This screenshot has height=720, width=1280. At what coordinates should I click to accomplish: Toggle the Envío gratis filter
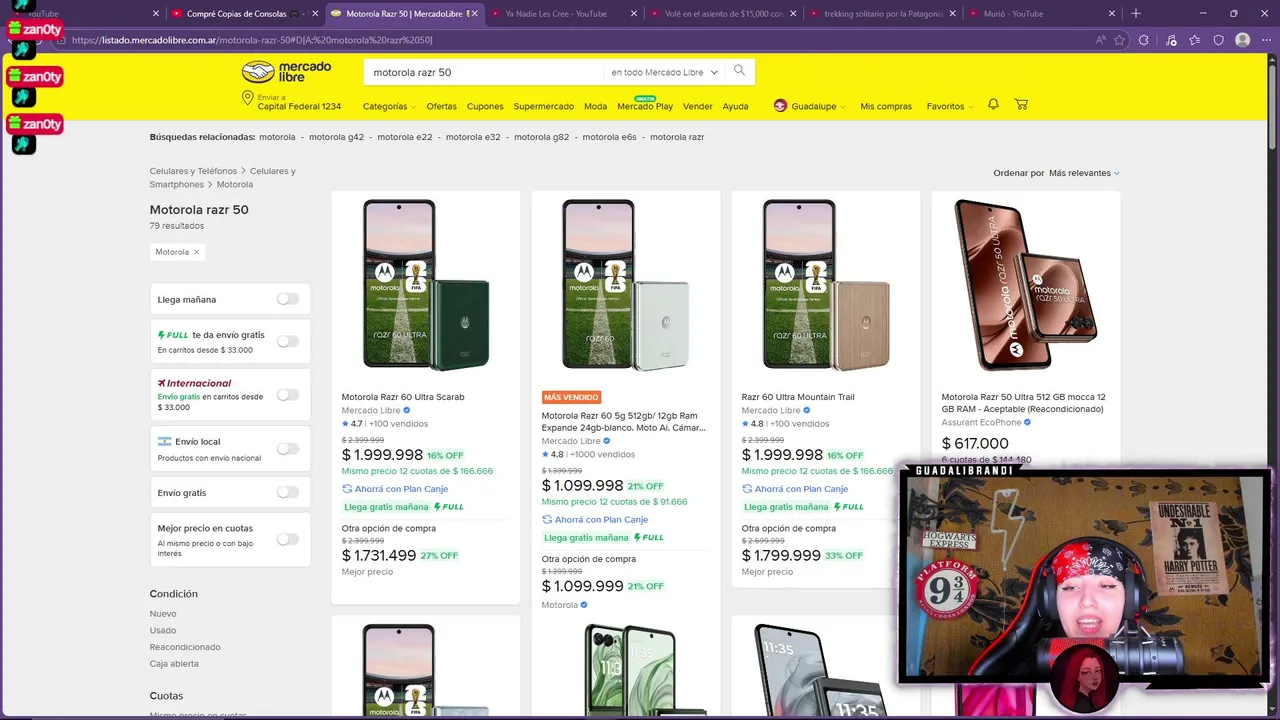coord(288,492)
